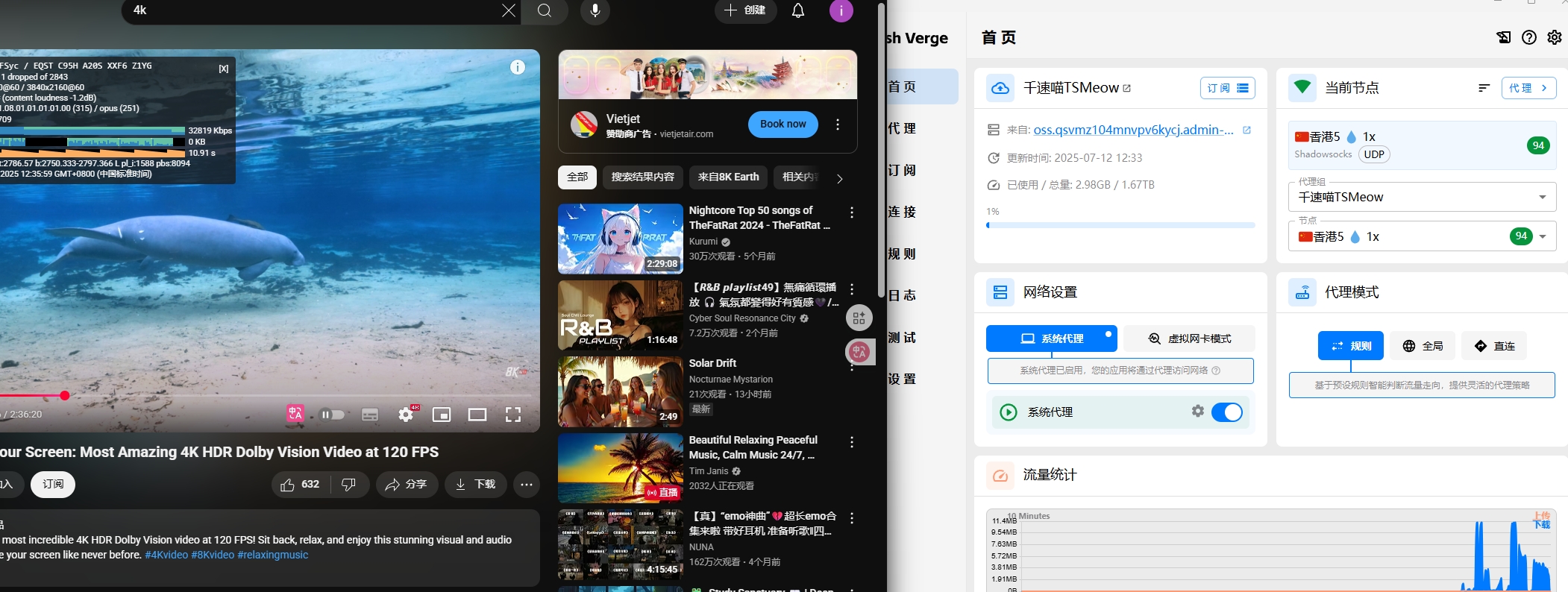Open external link next to 千速喵TSMeow
Screen dimensions: 1568x592
pyautogui.click(x=1127, y=88)
